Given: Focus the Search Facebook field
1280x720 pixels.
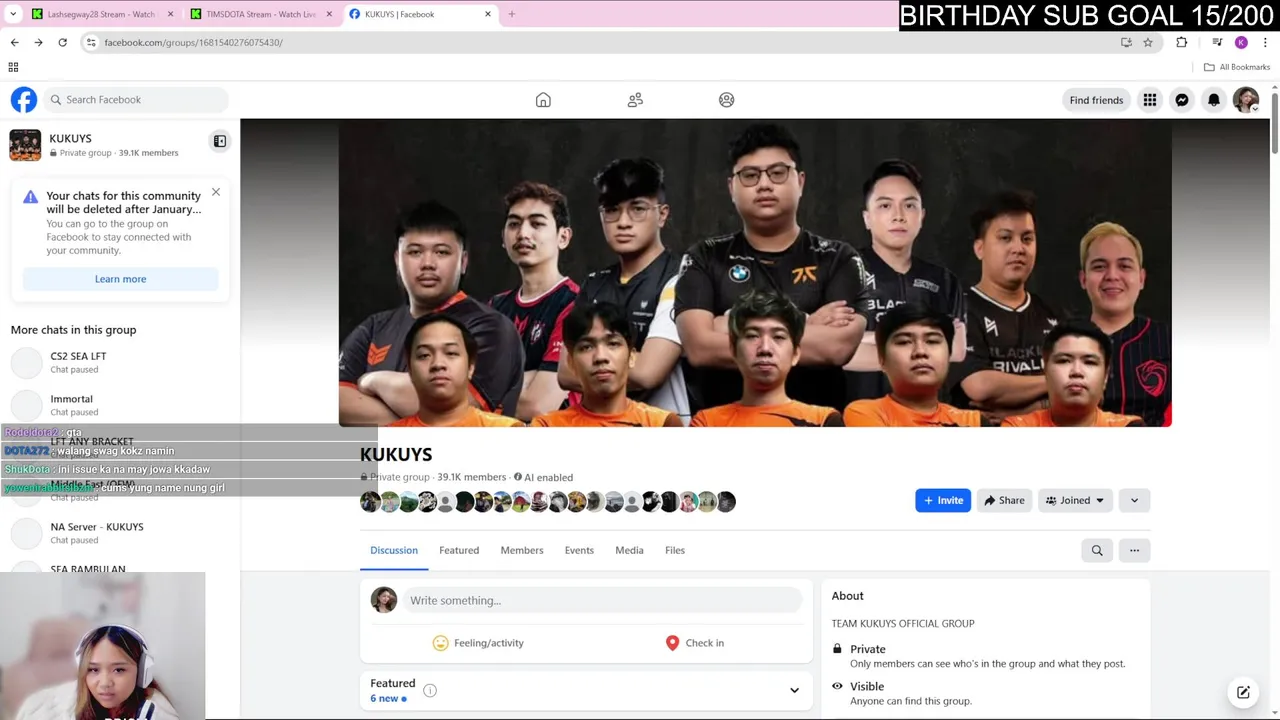Looking at the screenshot, I should point(135,100).
